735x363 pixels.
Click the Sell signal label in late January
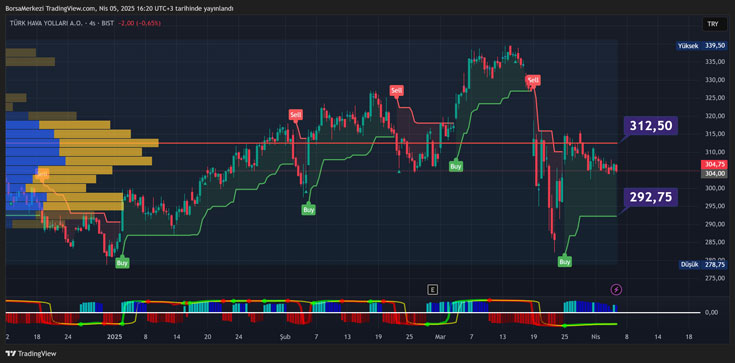point(296,114)
